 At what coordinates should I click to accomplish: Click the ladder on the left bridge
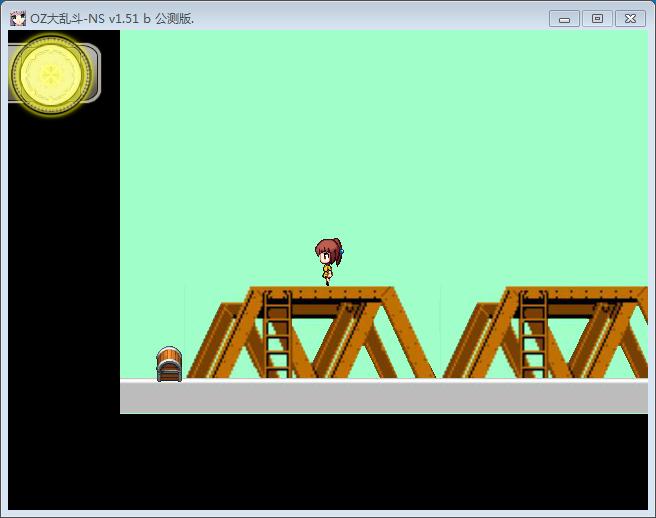click(x=277, y=334)
